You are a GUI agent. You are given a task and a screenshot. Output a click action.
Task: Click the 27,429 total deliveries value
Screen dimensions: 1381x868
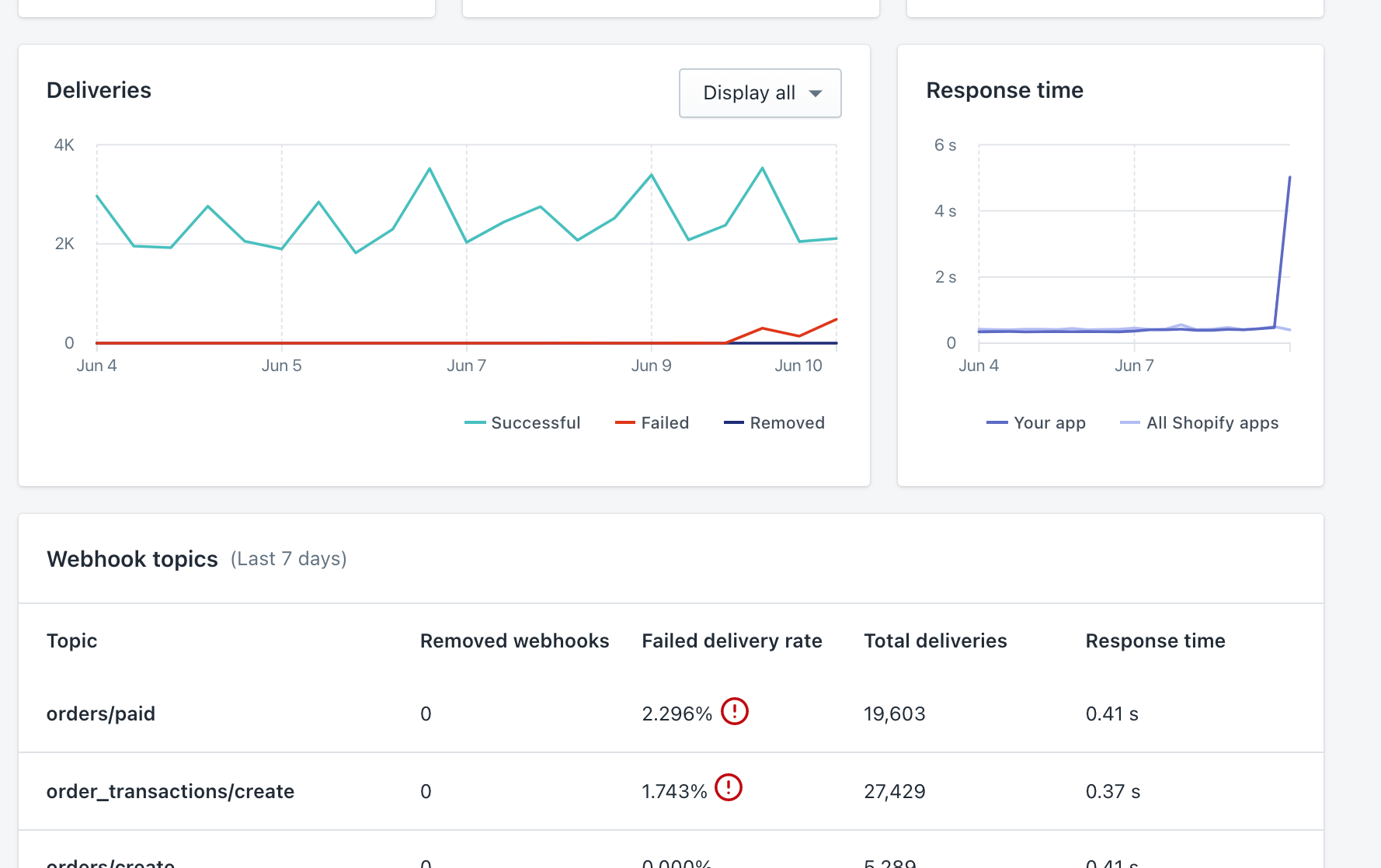click(895, 791)
